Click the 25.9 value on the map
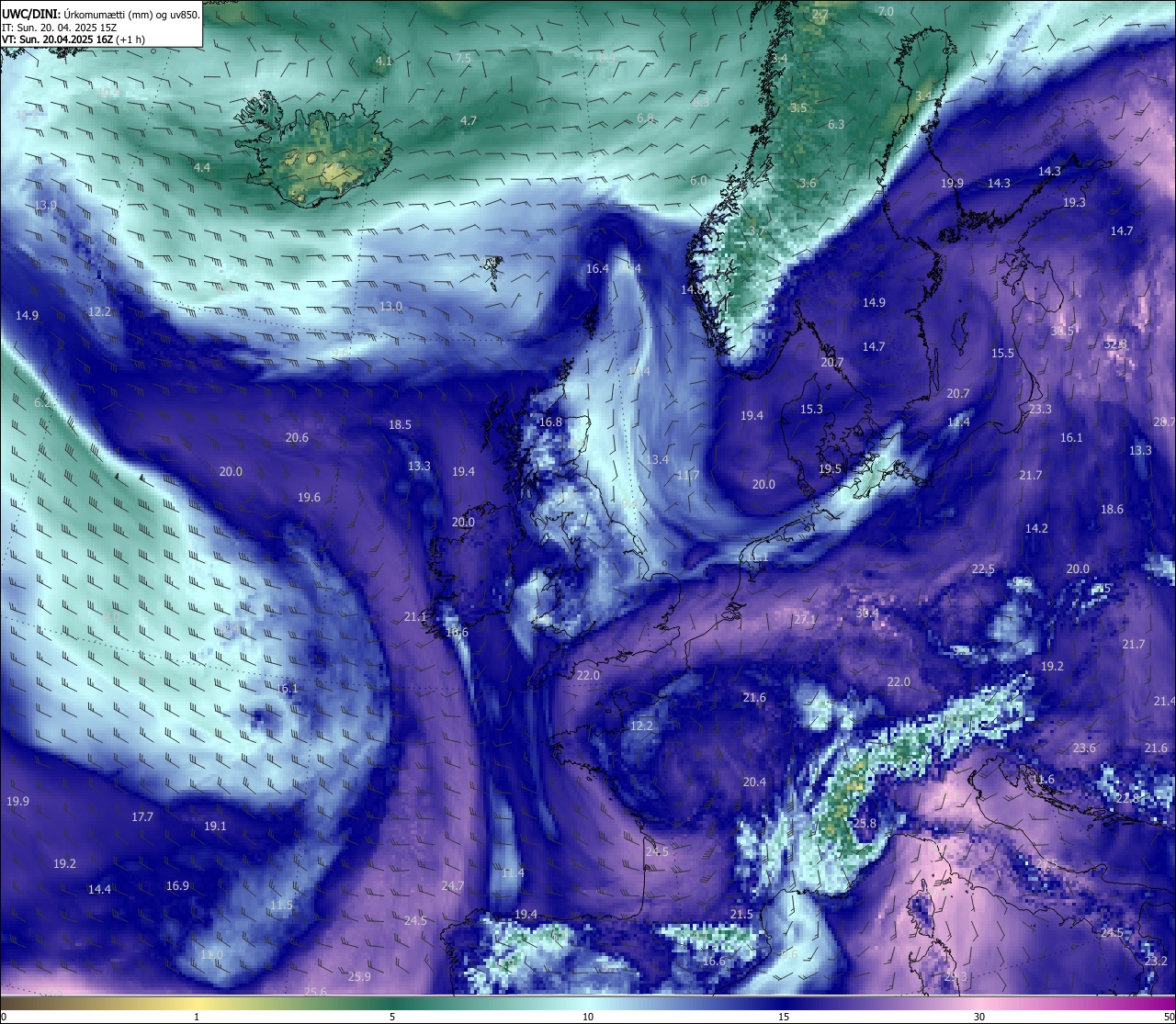Image resolution: width=1176 pixels, height=1024 pixels. 359,977
